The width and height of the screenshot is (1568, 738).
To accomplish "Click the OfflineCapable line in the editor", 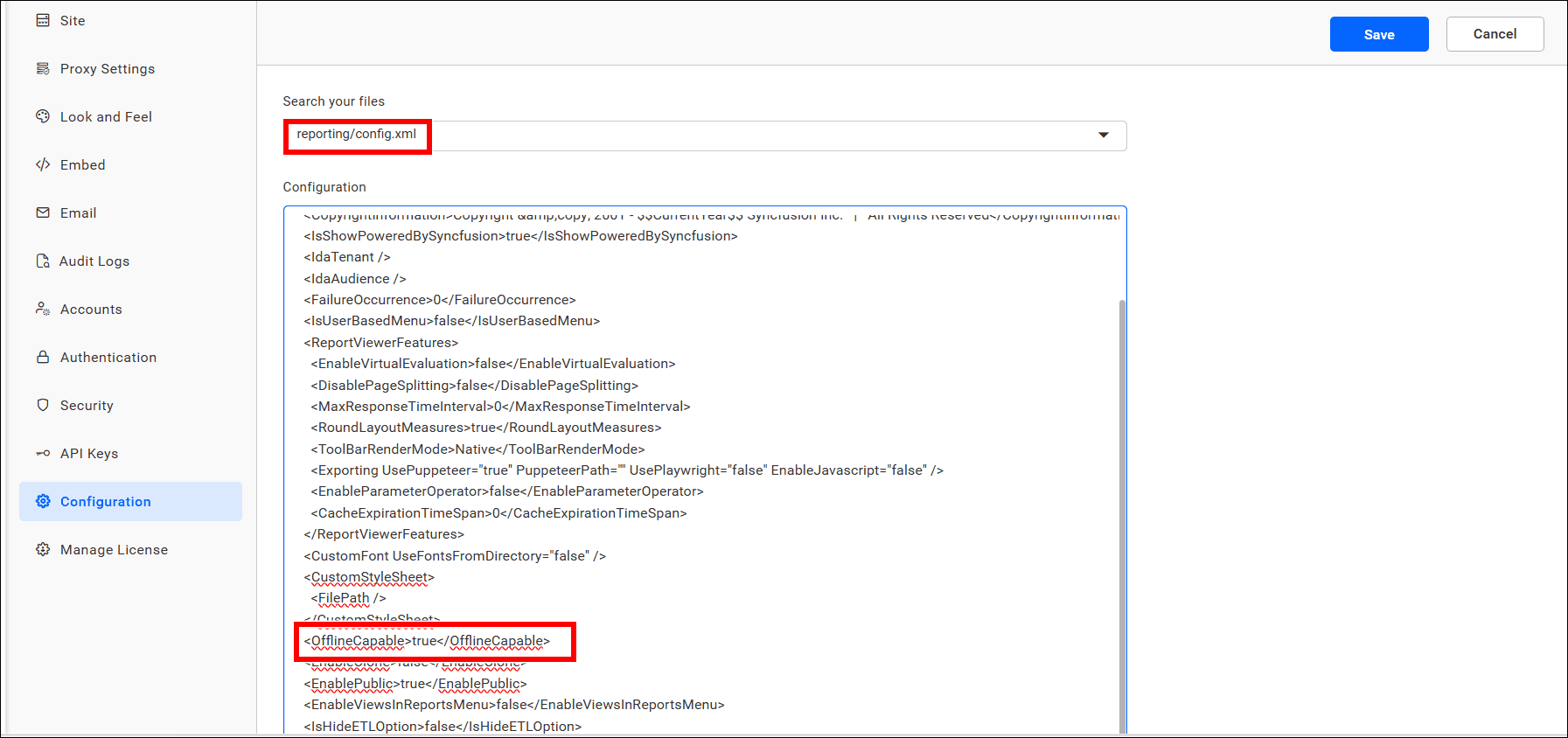I will [x=427, y=641].
